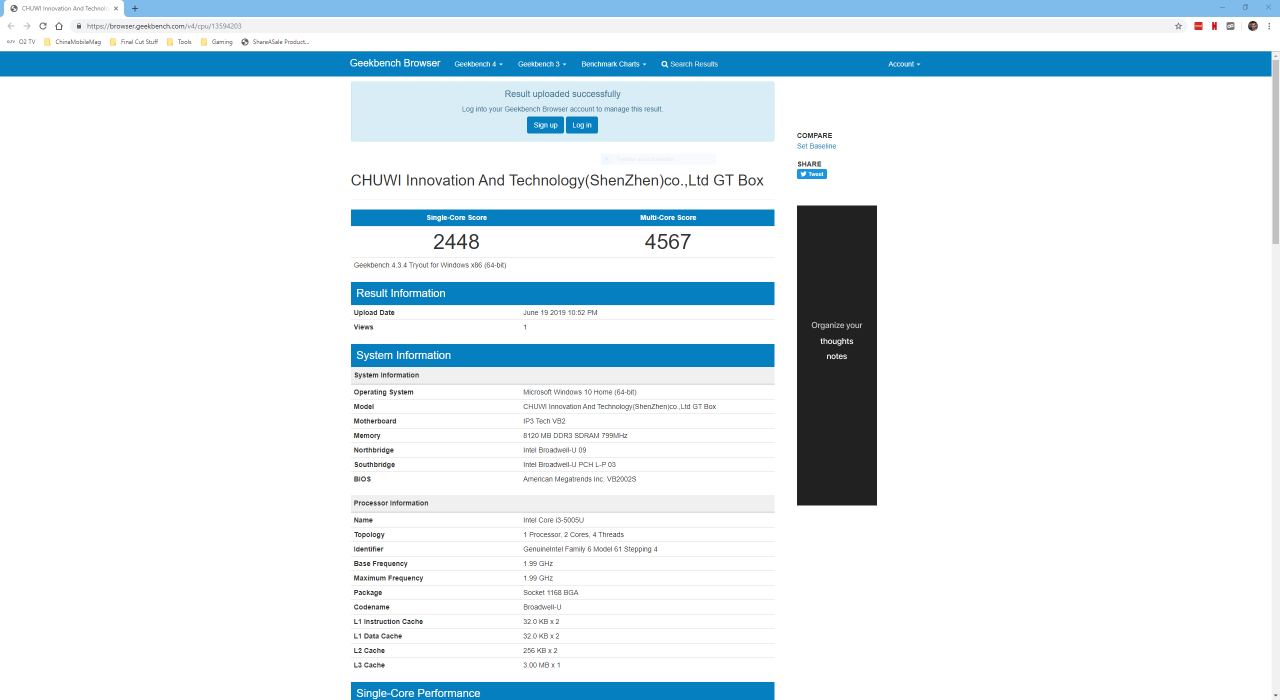Click the L3 Cache value 3.00 MB x 1
Image resolution: width=1280 pixels, height=700 pixels.
click(x=542, y=665)
